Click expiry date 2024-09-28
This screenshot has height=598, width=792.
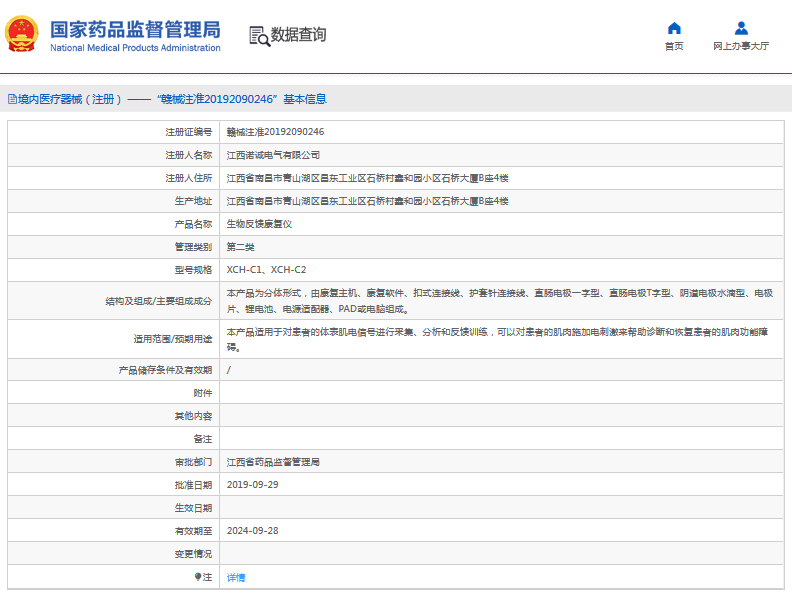point(253,531)
